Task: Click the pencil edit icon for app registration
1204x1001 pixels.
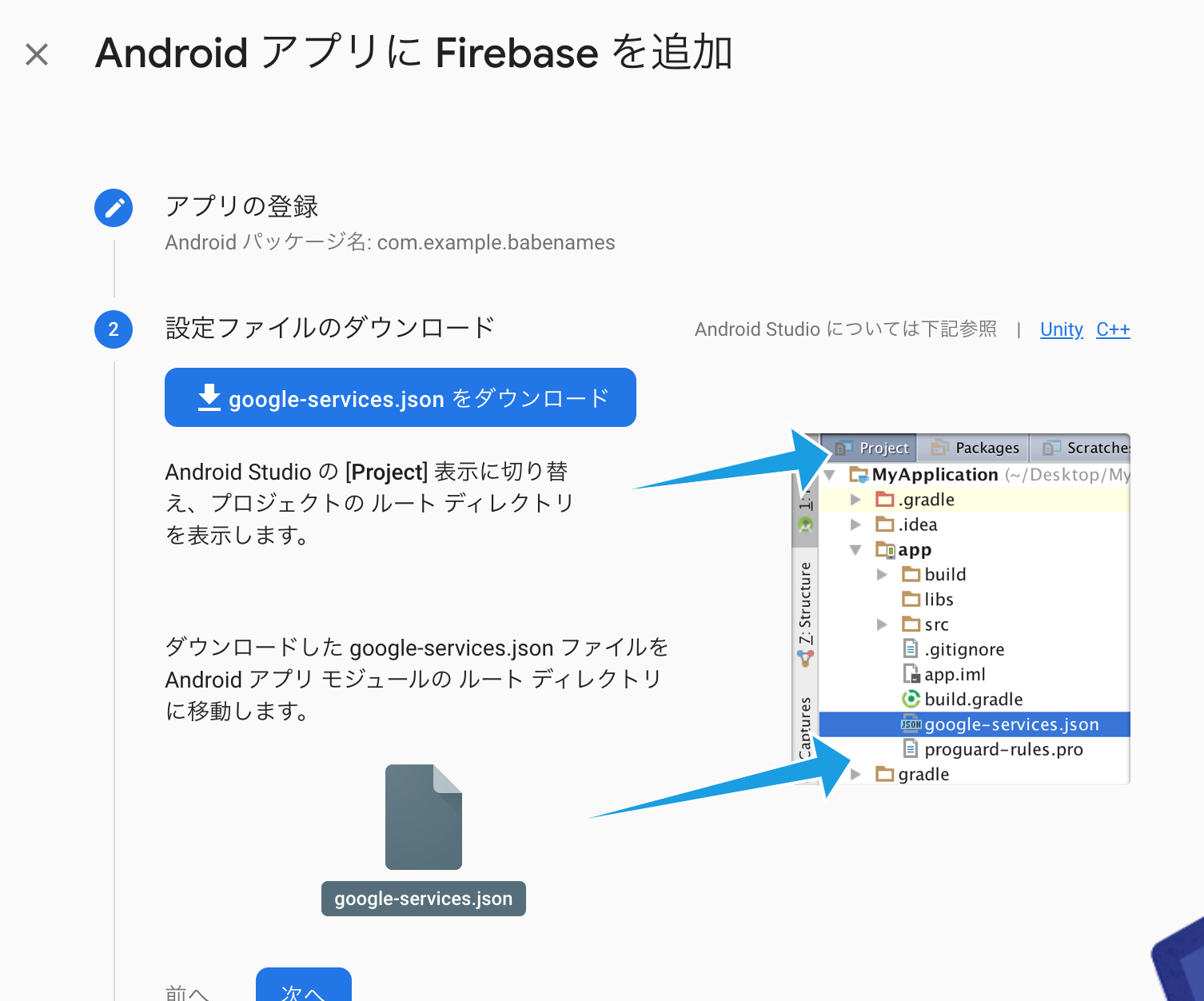Action: pos(114,208)
